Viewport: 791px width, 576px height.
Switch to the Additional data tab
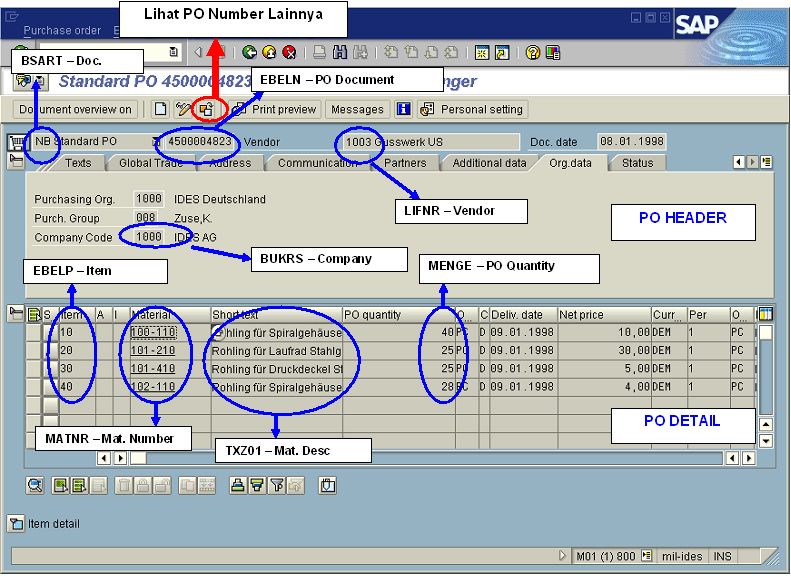pyautogui.click(x=489, y=163)
